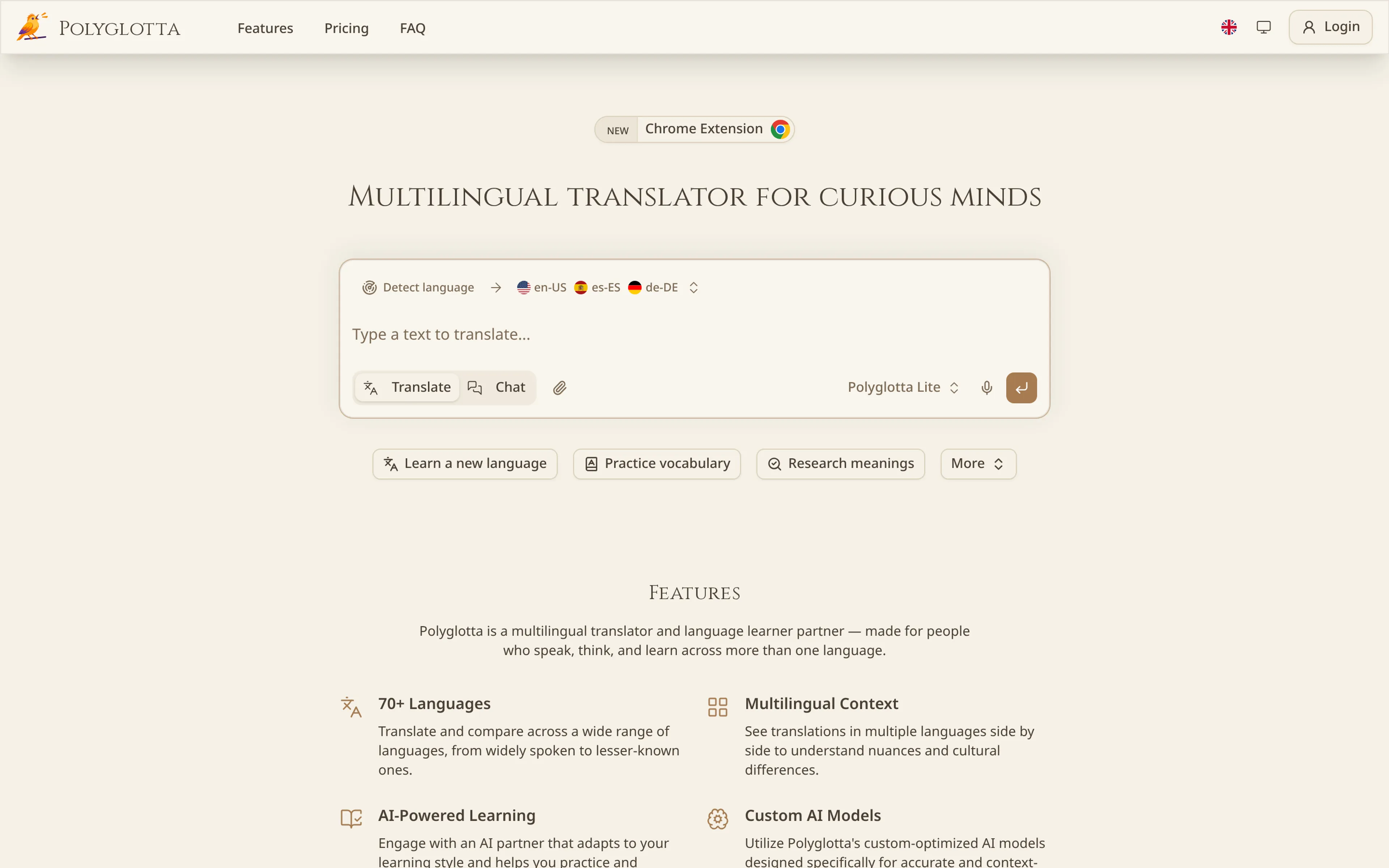The height and width of the screenshot is (868, 1389).
Task: Start voice input with microphone icon
Action: tap(987, 388)
